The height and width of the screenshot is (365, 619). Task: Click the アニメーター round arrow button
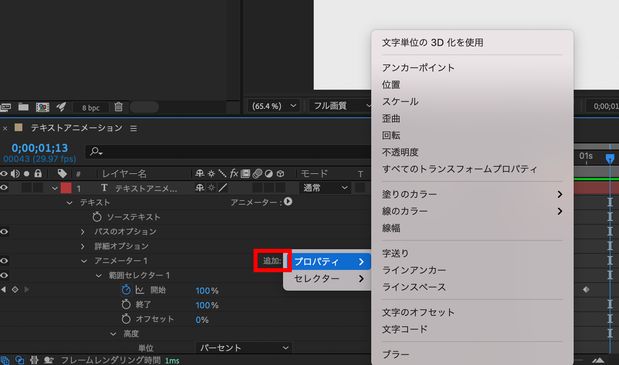288,202
